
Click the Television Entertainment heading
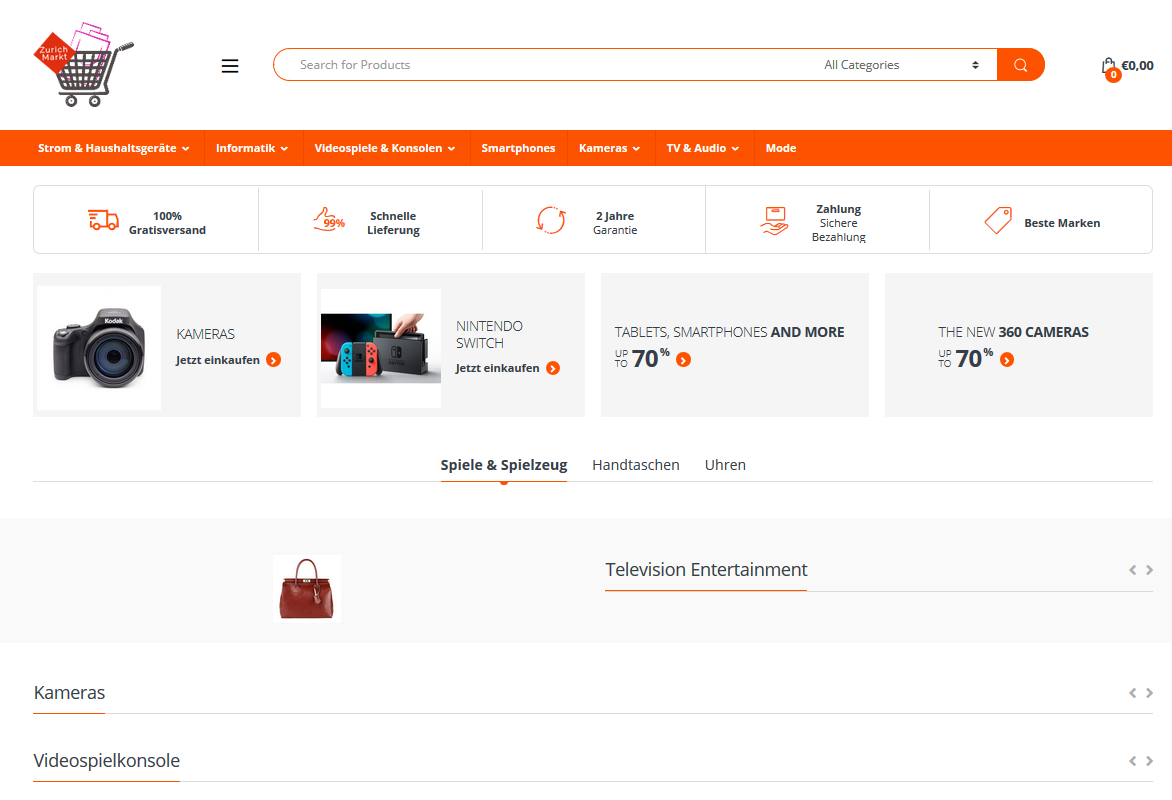pos(706,570)
